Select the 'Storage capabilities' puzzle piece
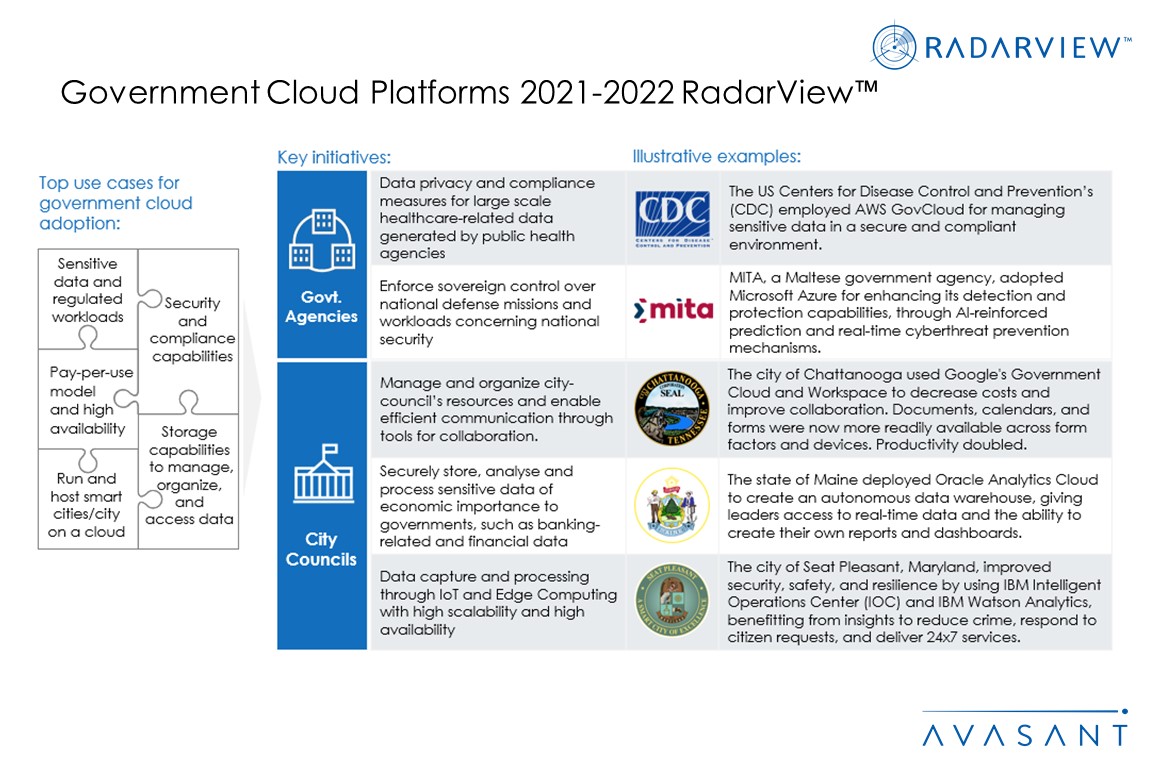Screen dimensions: 1152x768 click(x=189, y=475)
